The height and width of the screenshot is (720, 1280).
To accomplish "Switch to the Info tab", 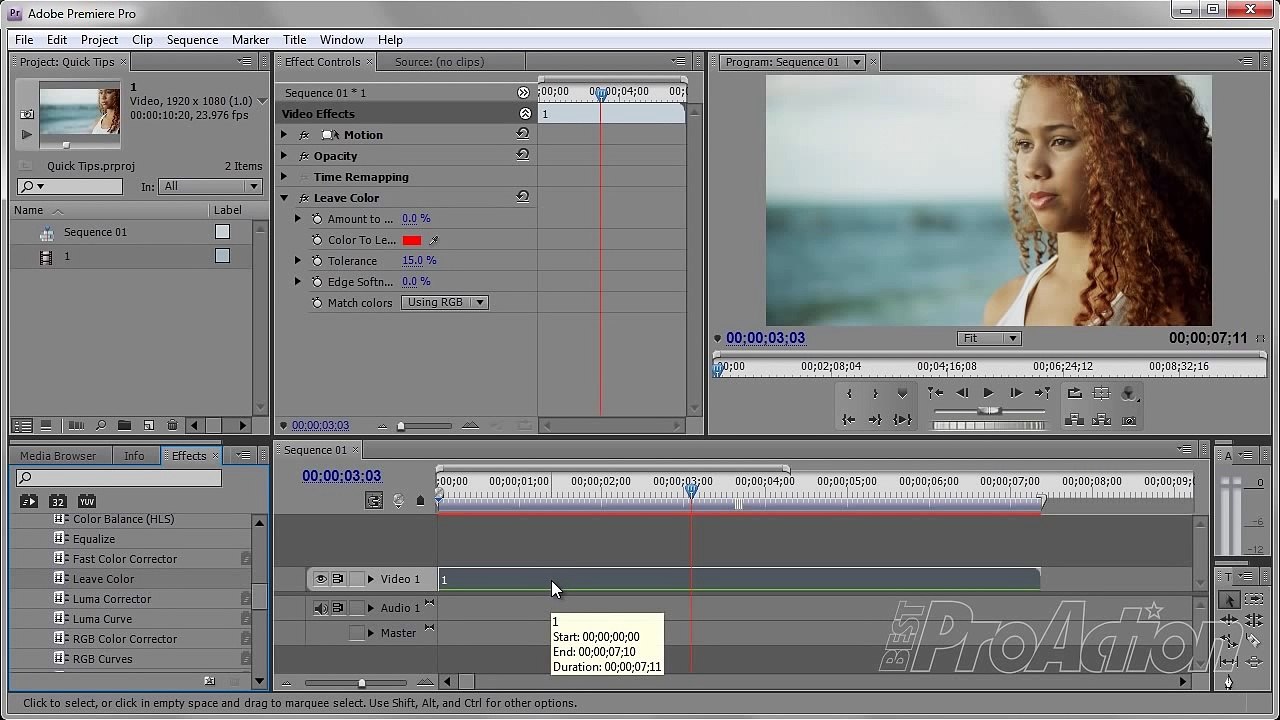I will [134, 456].
